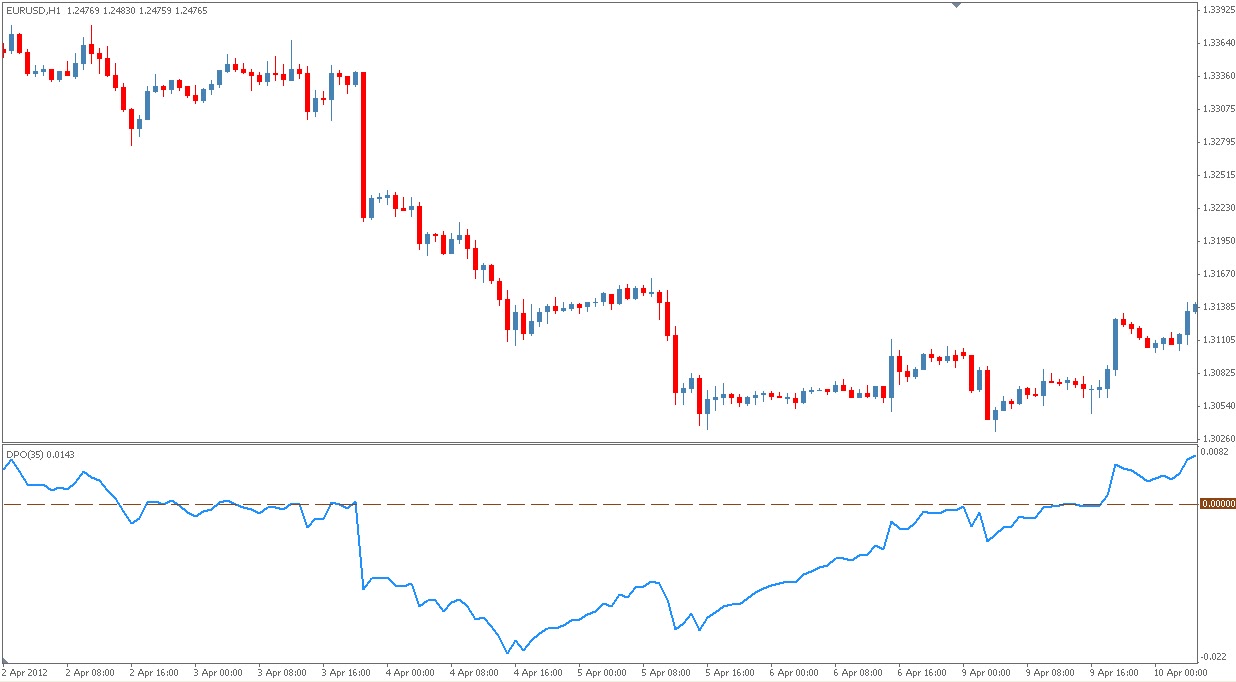Click indicator scale value 0.0082

[x=1215, y=452]
